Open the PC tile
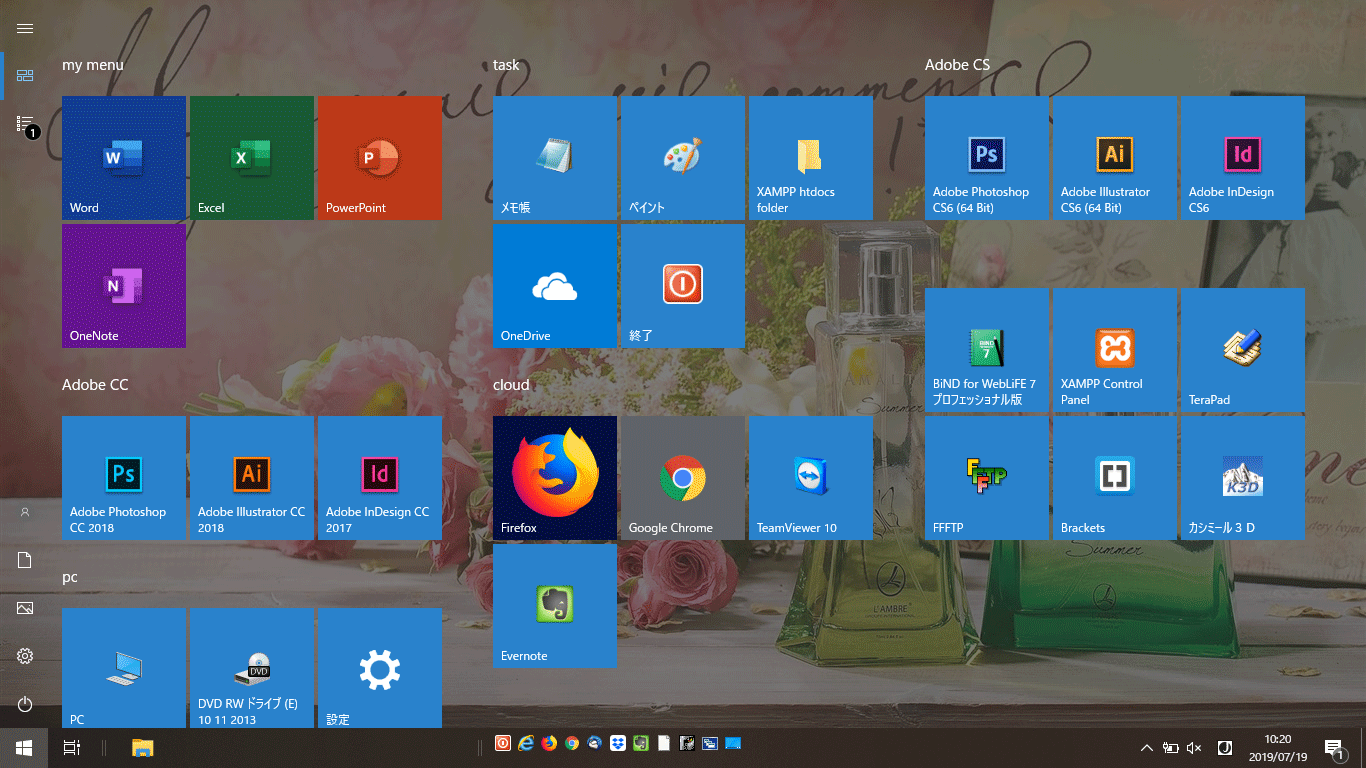The height and width of the screenshot is (768, 1366). (x=124, y=668)
